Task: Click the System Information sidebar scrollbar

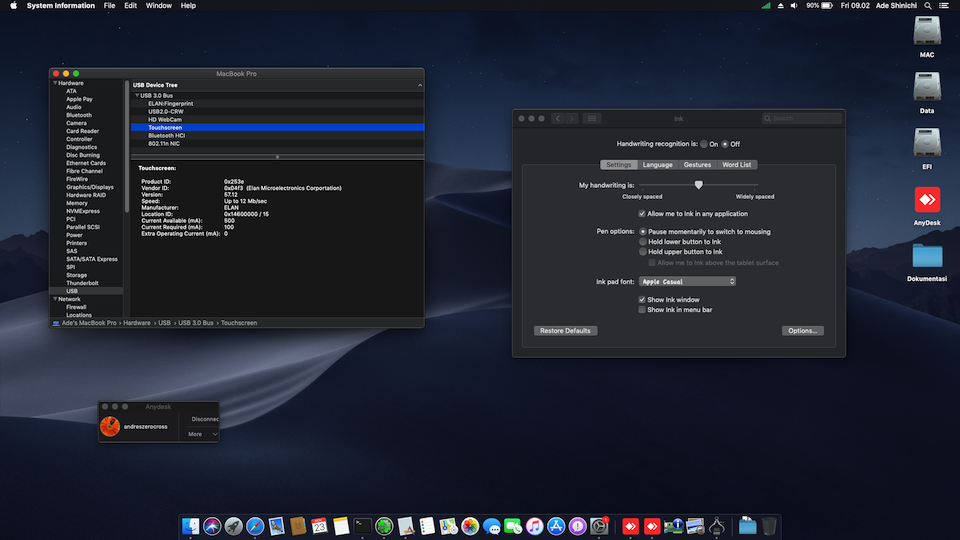Action: (127, 147)
